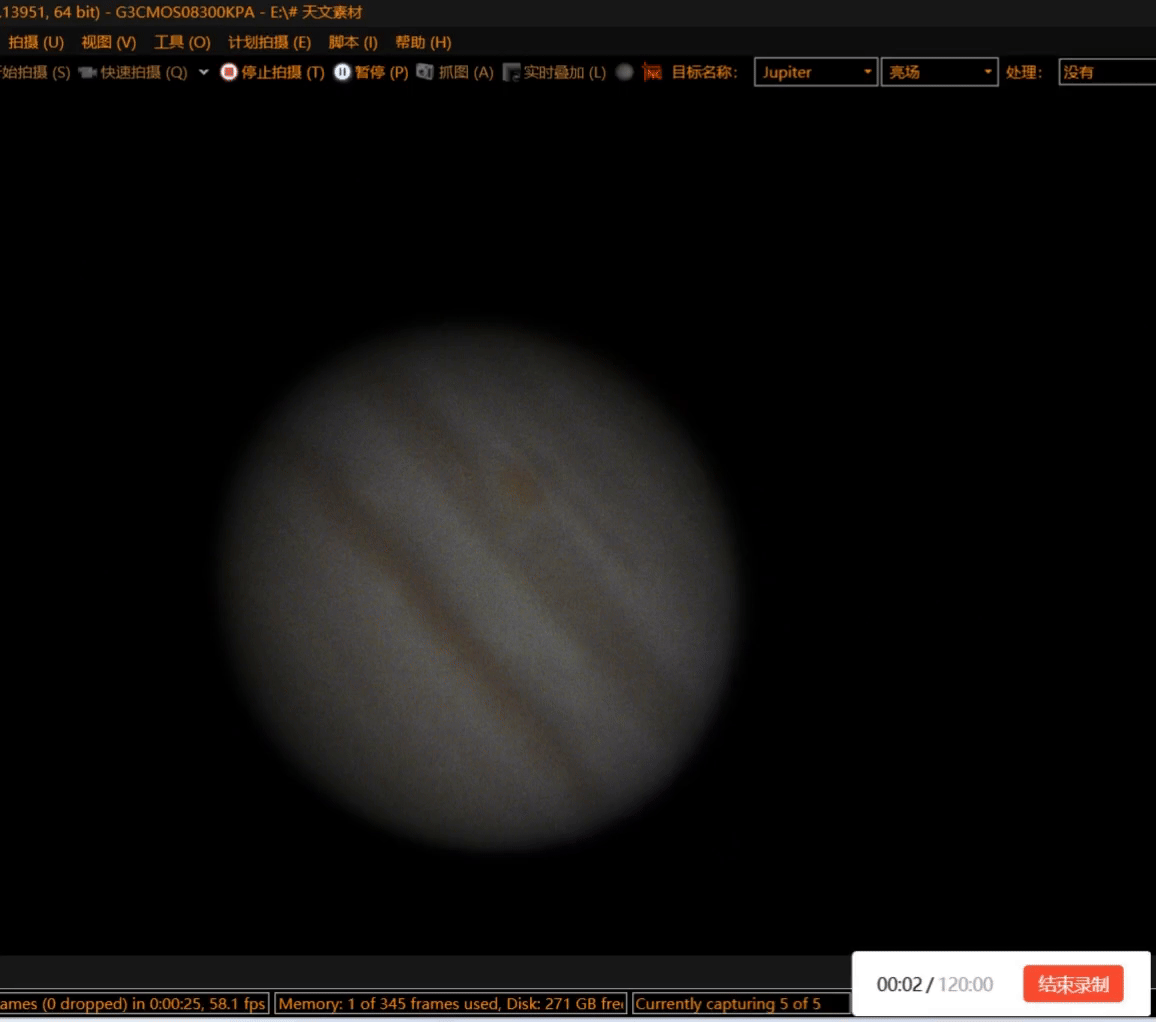Click the 快速拍摄 (Q) quick capture button
Viewport: 1156px width, 1022px height.
tap(133, 72)
